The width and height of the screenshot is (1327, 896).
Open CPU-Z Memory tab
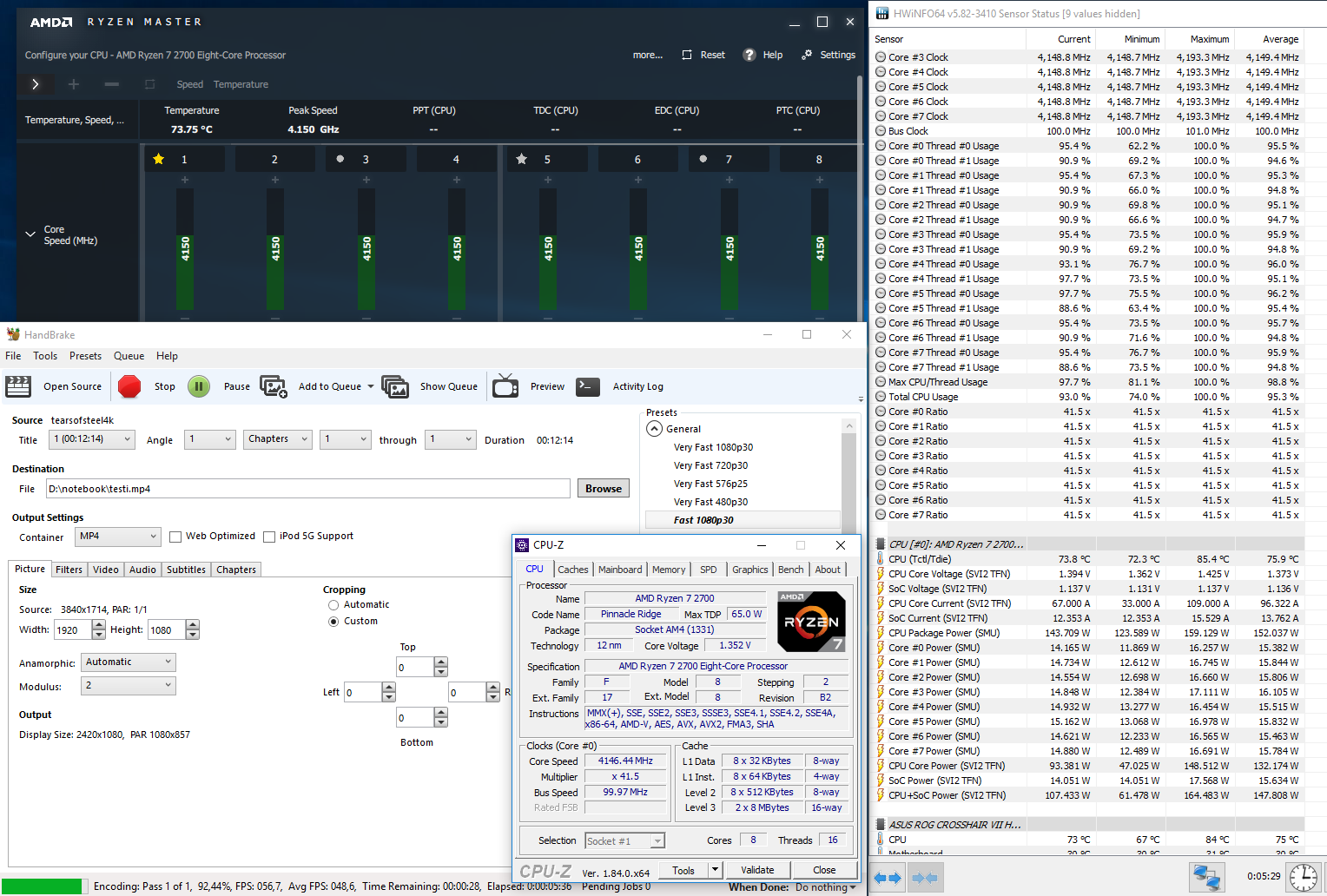[669, 570]
